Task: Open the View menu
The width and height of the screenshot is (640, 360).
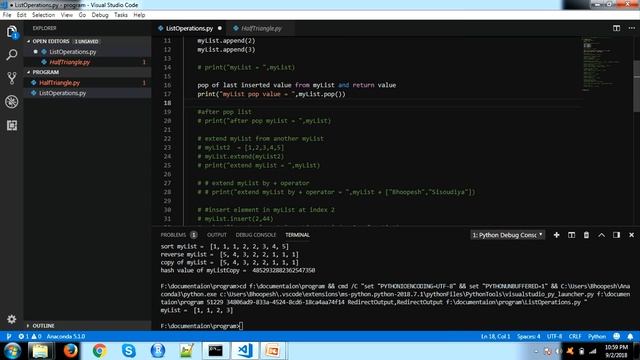Action: pyautogui.click(x=67, y=15)
